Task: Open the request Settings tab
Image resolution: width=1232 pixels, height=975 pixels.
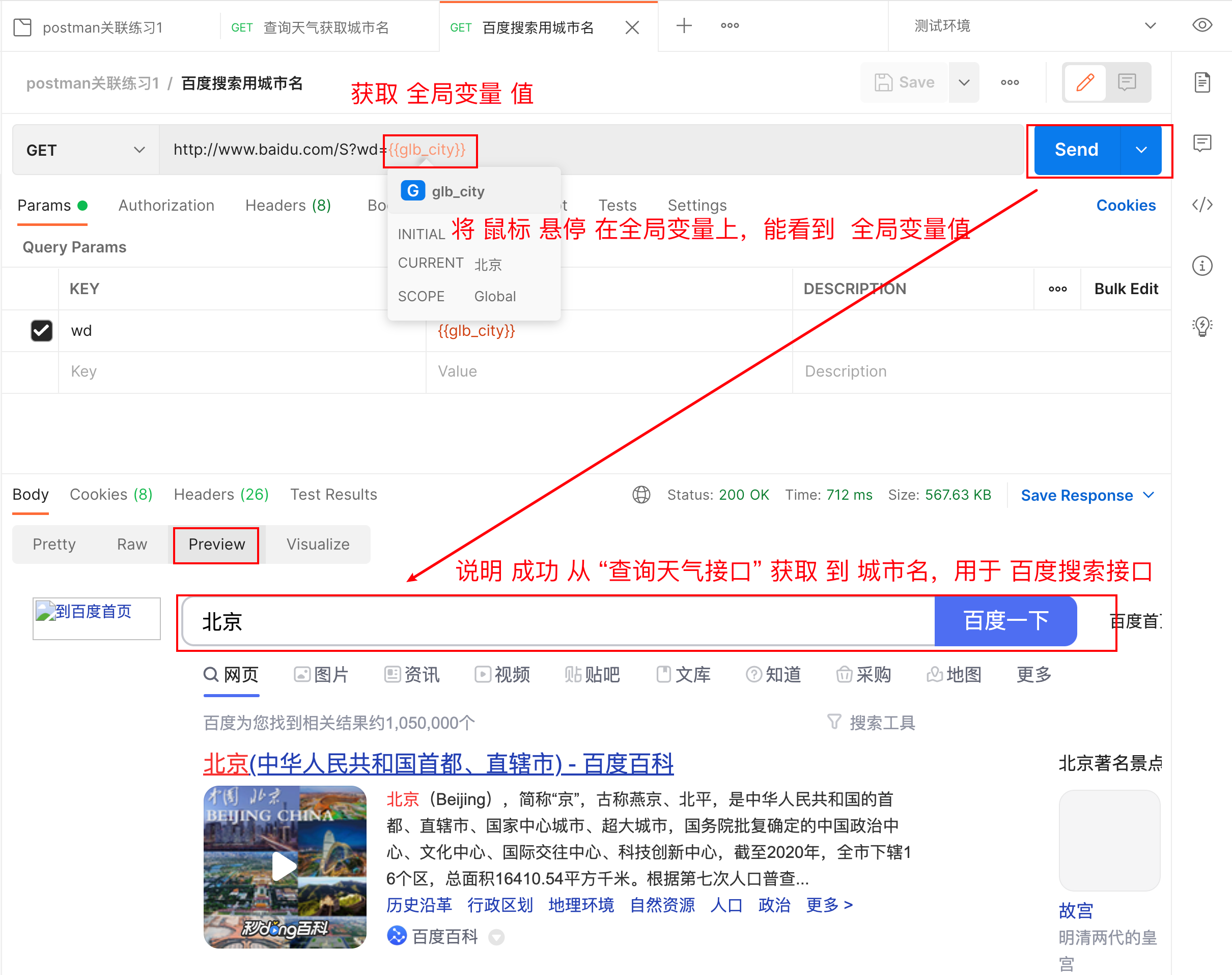Action: [x=697, y=206]
